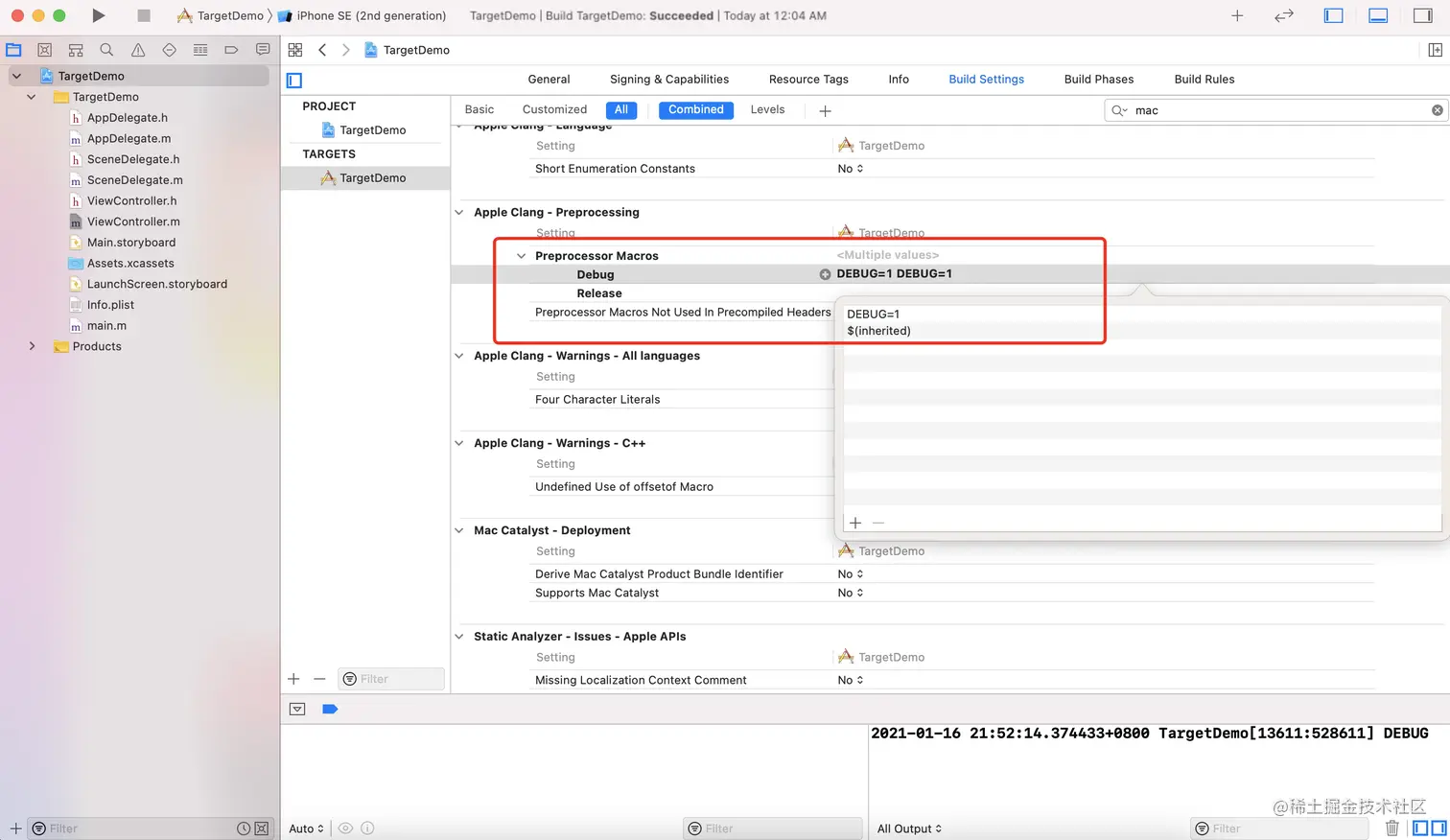Viewport: 1450px width, 840px height.
Task: Switch to the Info tab
Action: (899, 80)
